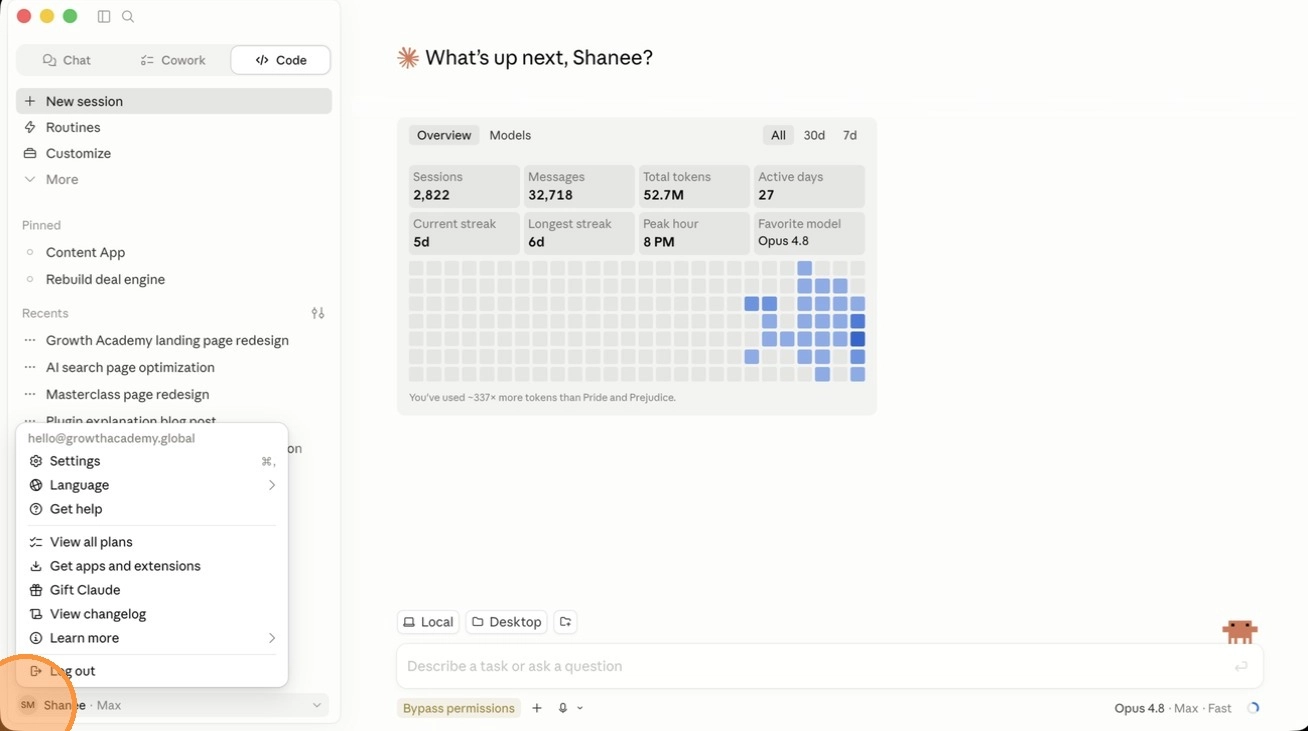Switch to the Models stats tab
Viewport: 1308px width, 731px height.
(510, 135)
